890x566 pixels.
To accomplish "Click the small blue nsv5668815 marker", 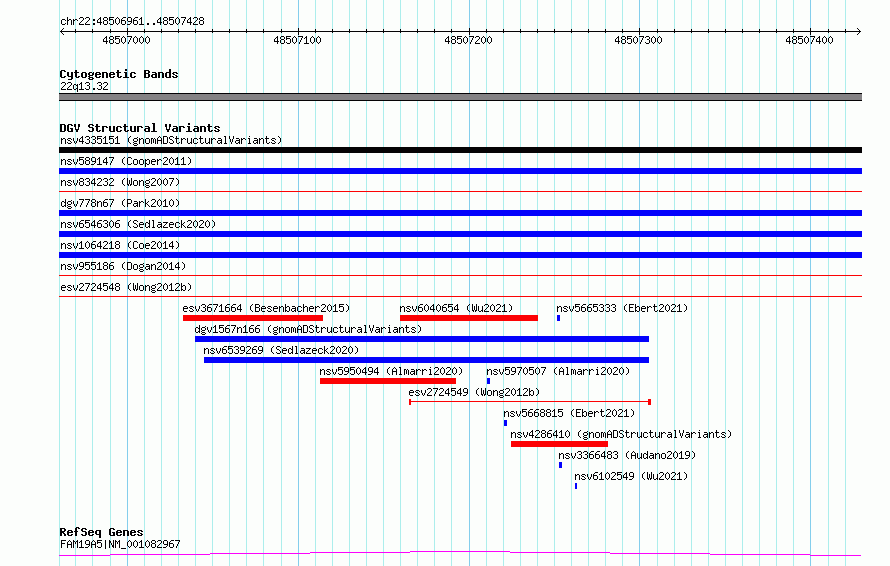I will (x=505, y=423).
